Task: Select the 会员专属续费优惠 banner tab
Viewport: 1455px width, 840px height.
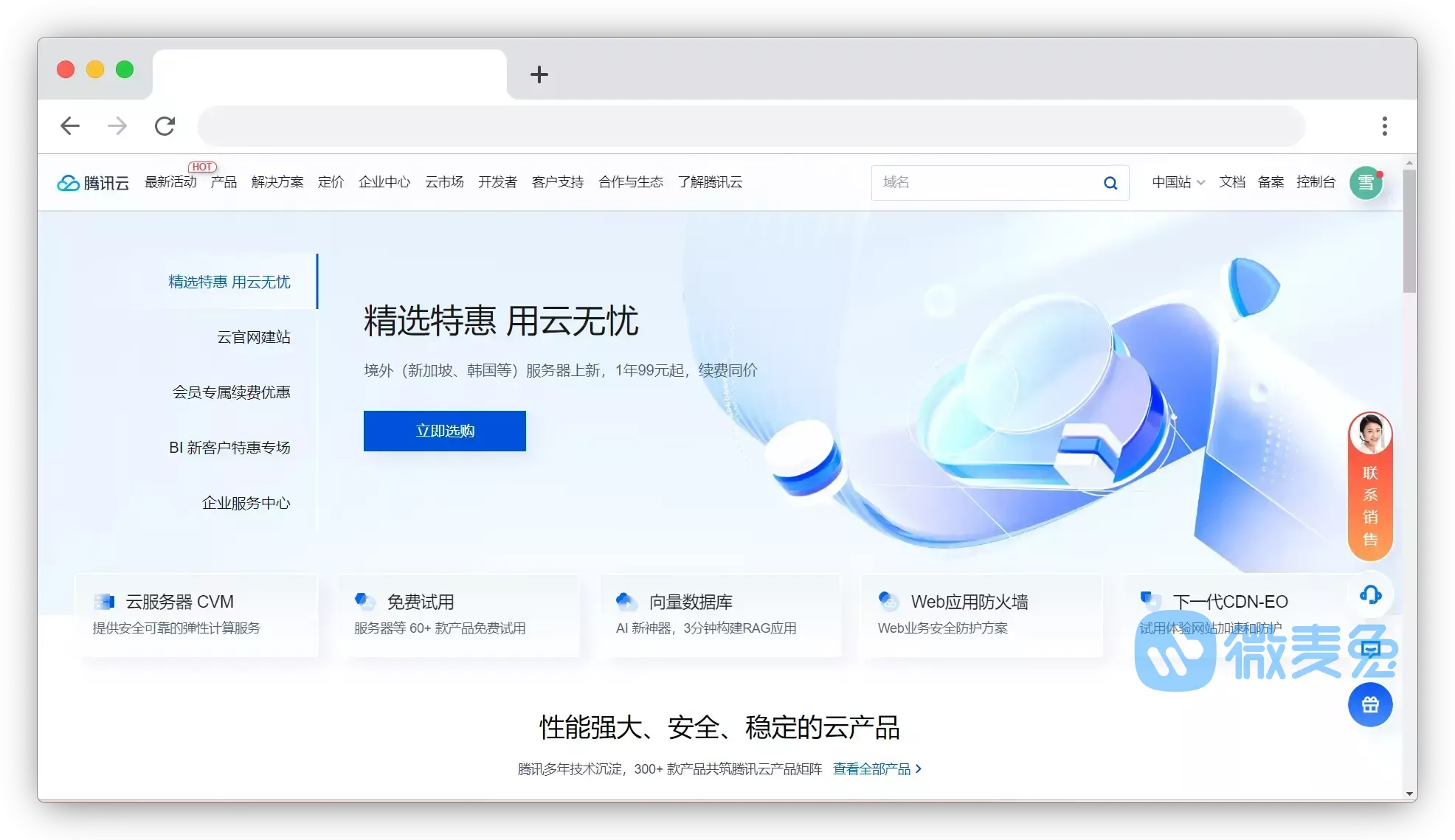Action: pyautogui.click(x=231, y=392)
